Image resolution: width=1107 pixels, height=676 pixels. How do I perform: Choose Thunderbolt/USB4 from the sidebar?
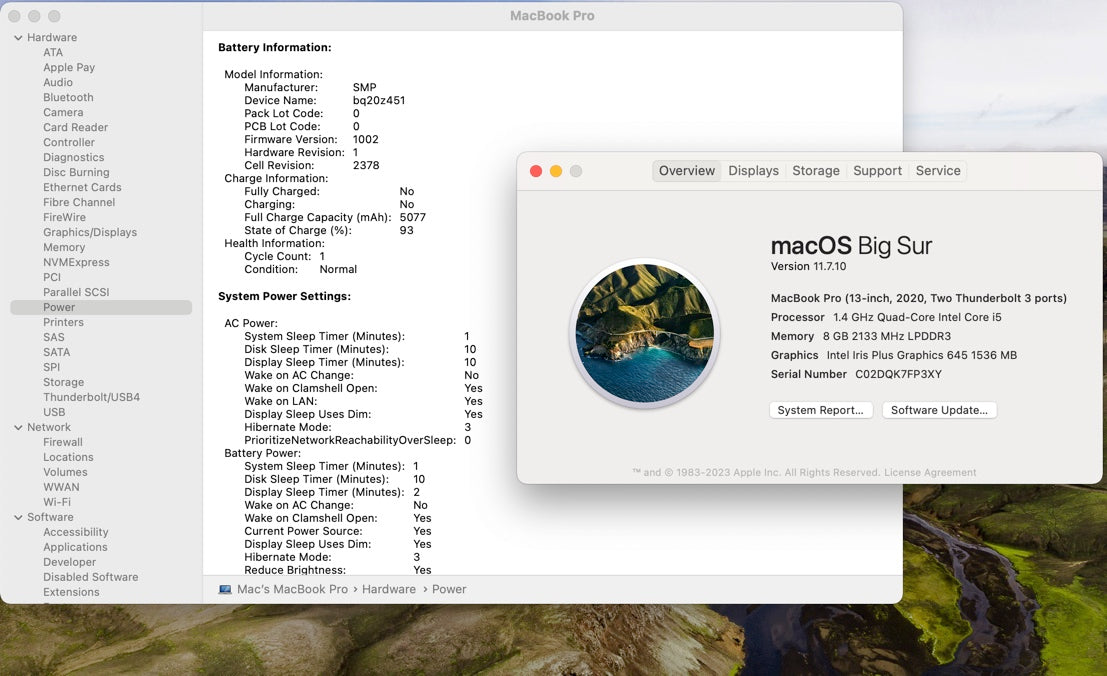click(x=91, y=398)
